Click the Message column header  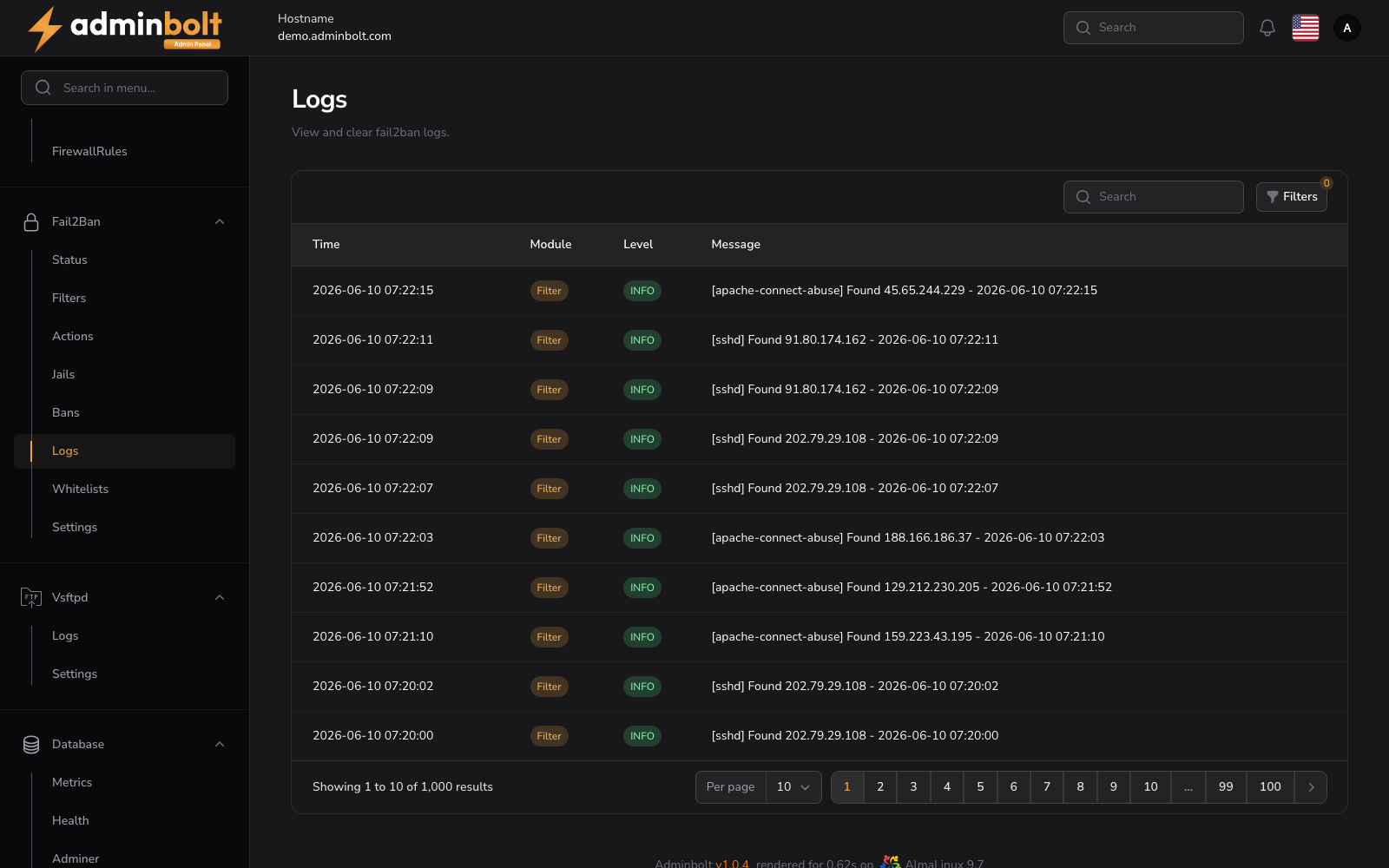click(735, 245)
